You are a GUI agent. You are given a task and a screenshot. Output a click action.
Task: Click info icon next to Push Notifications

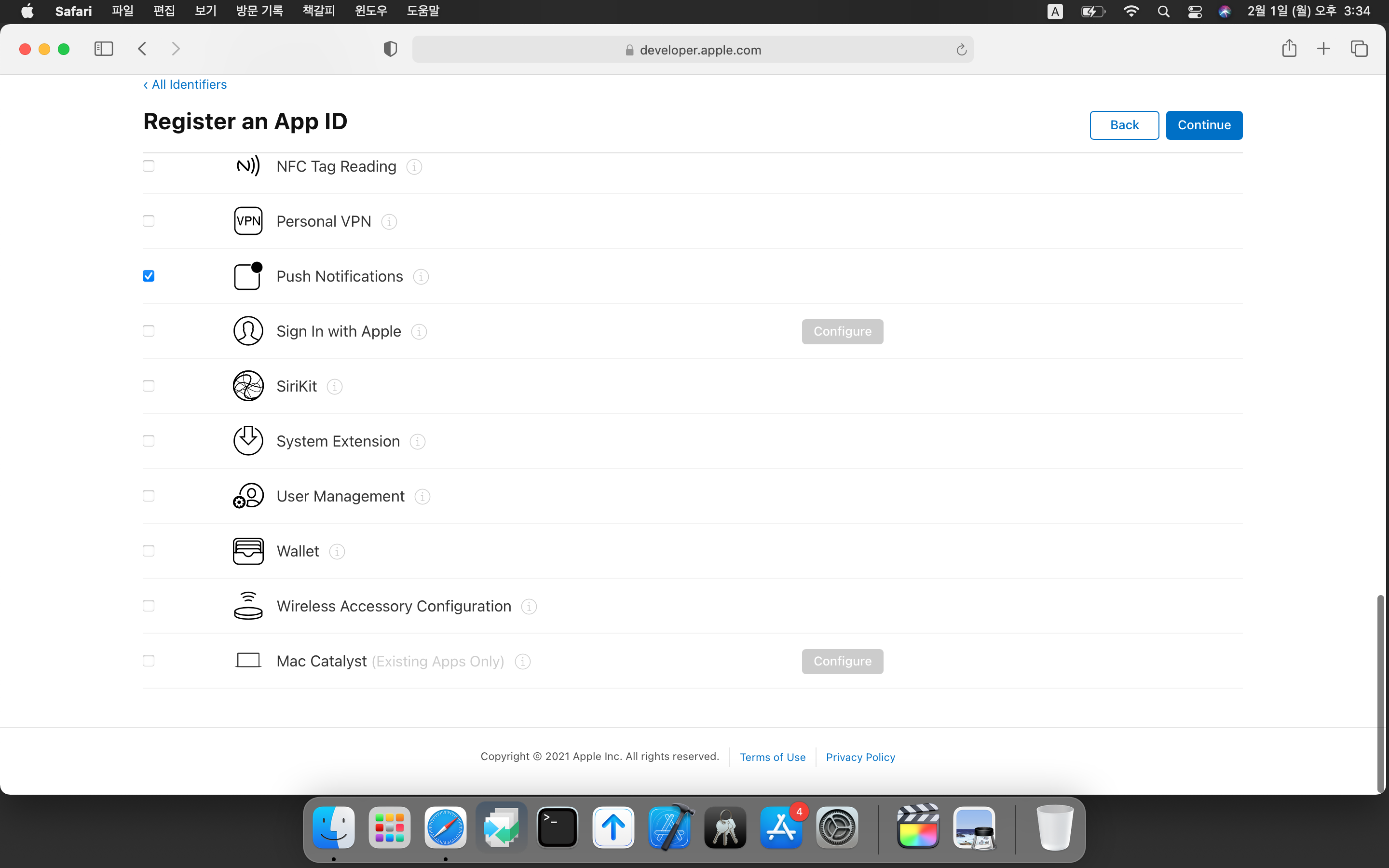pyautogui.click(x=421, y=277)
